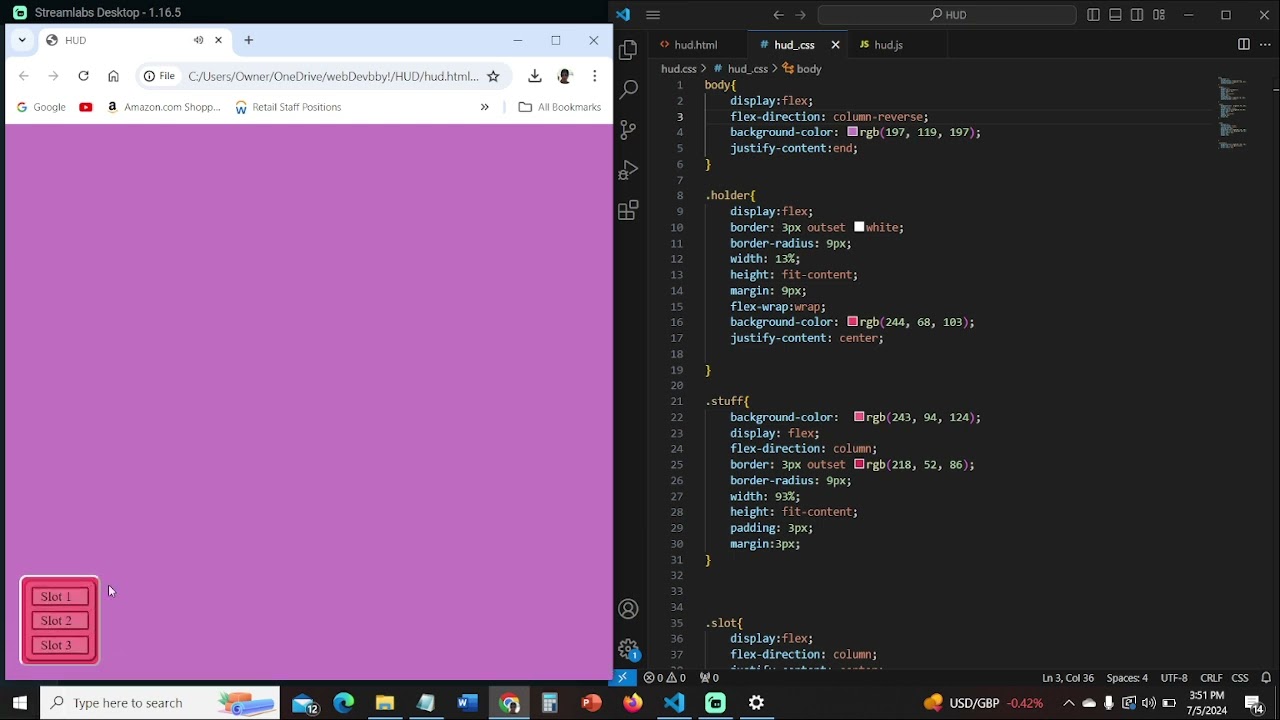Open Source Control view in VS Code

[x=628, y=130]
